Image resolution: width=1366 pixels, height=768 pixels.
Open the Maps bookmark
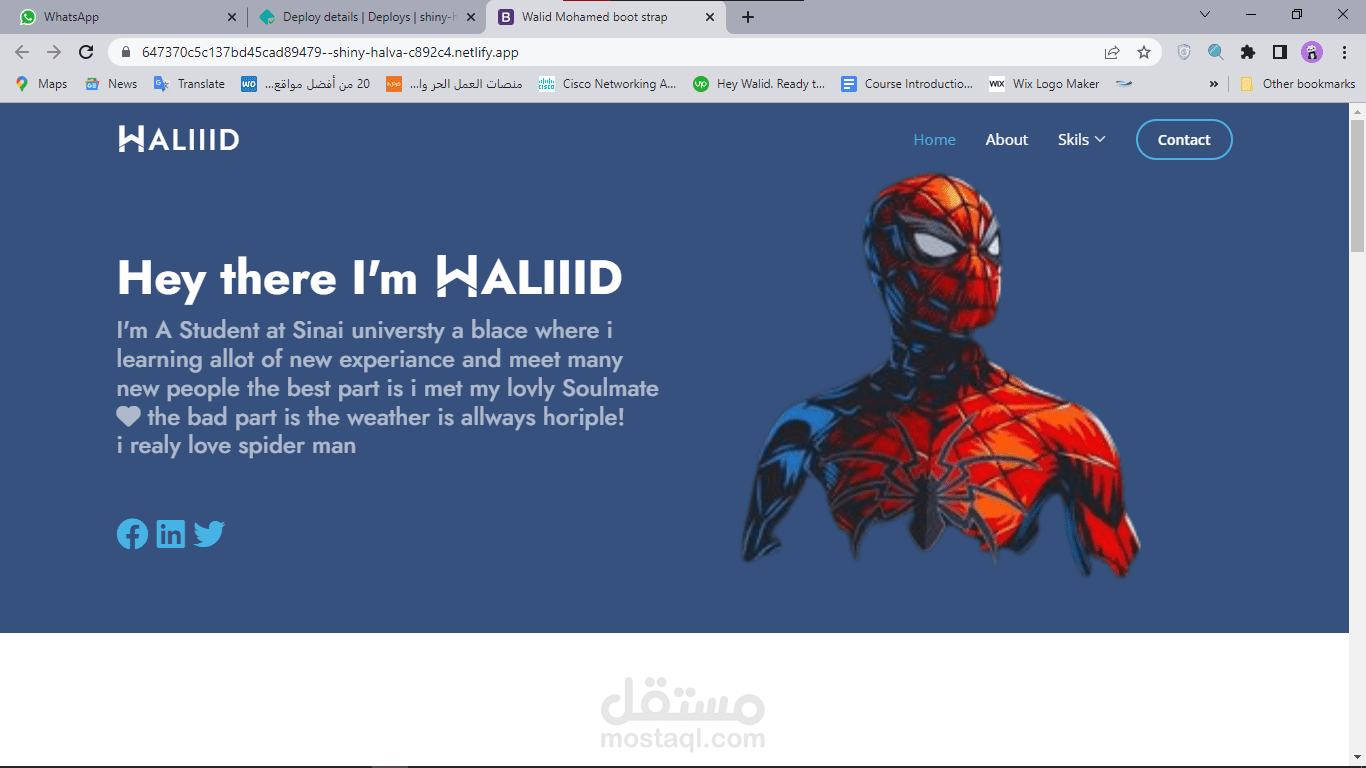(41, 84)
